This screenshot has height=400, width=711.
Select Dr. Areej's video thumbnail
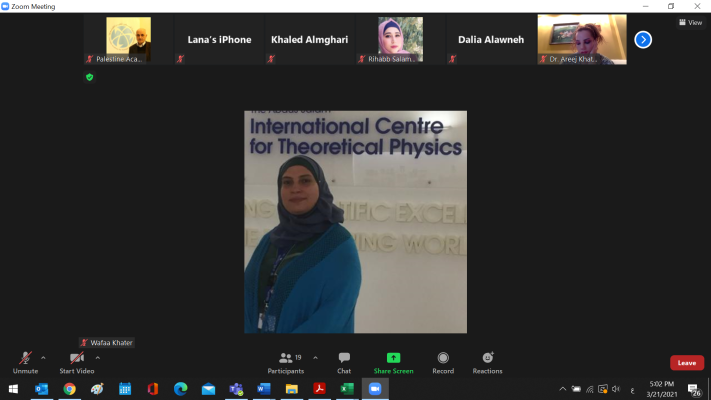(x=581, y=40)
